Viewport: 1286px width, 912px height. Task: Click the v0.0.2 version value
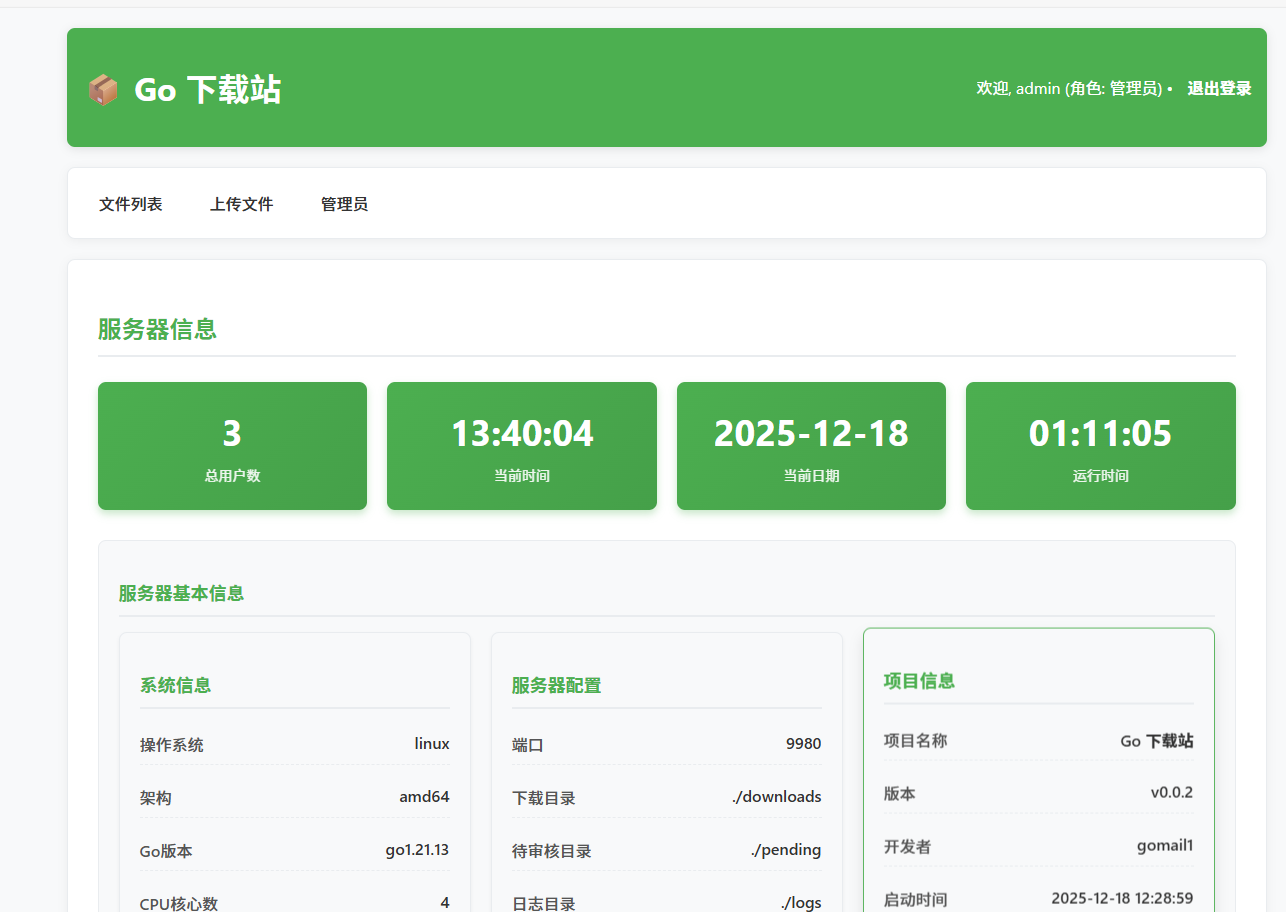pos(1171,793)
